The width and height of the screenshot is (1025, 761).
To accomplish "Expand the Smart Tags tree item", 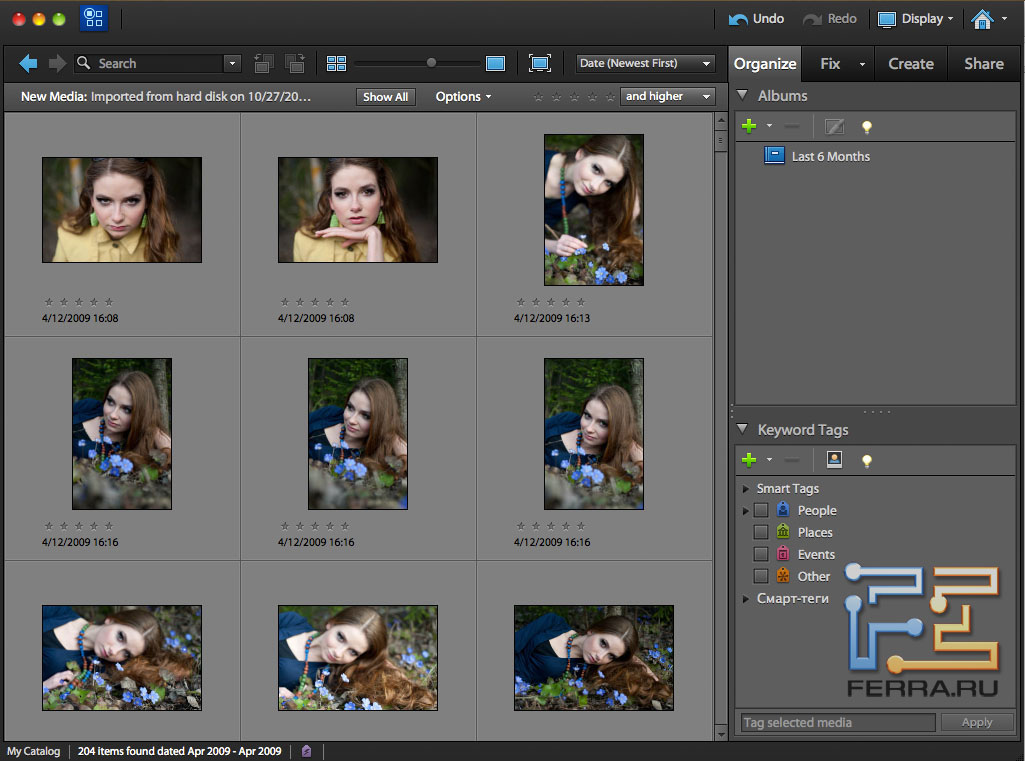I will pyautogui.click(x=746, y=489).
